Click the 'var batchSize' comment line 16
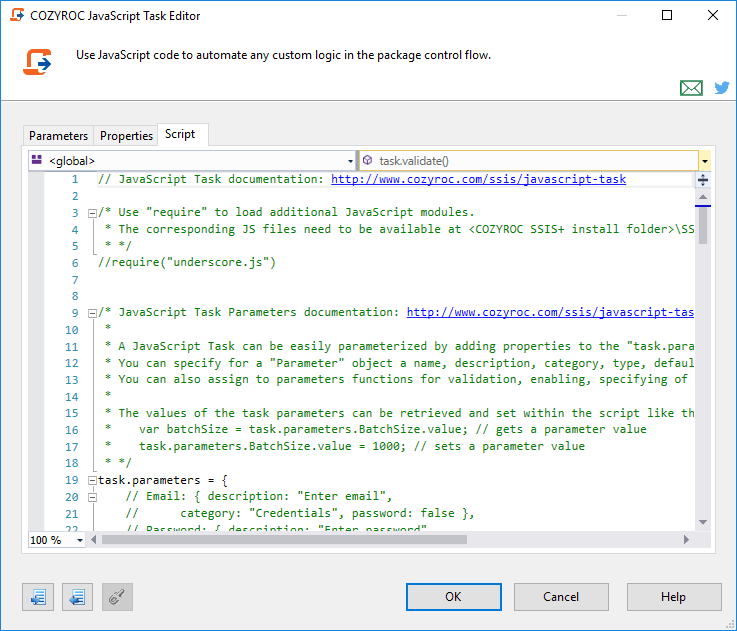 (x=376, y=429)
